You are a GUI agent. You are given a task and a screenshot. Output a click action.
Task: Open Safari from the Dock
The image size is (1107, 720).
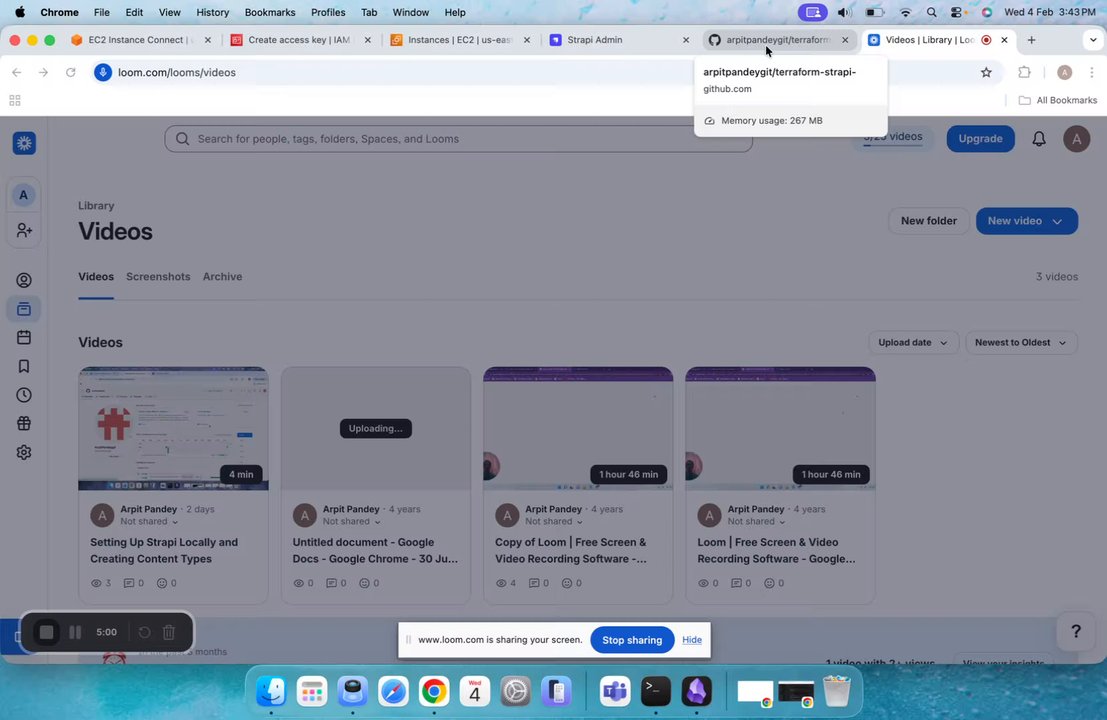coord(393,691)
